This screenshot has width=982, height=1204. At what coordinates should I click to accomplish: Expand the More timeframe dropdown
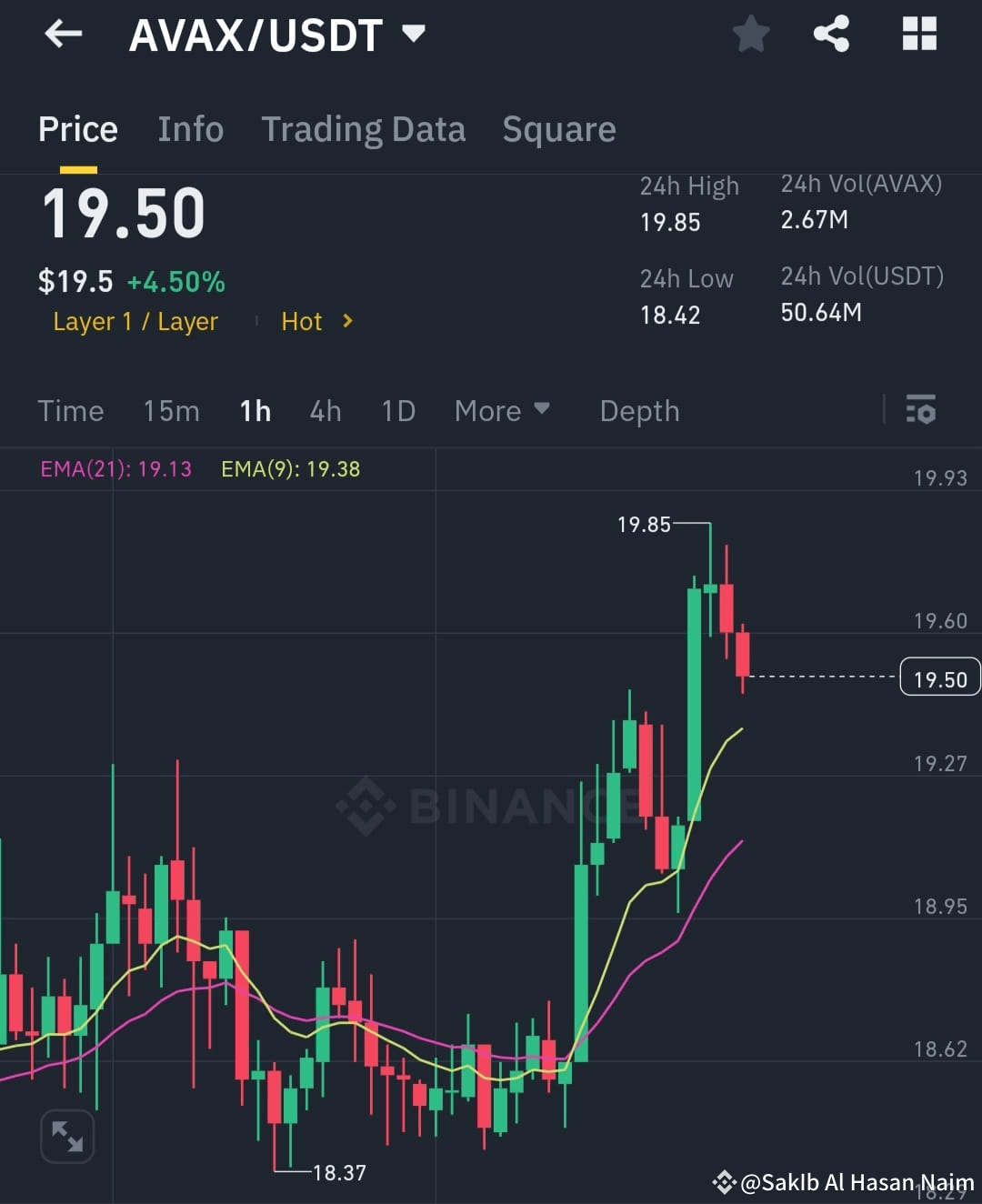(x=502, y=411)
